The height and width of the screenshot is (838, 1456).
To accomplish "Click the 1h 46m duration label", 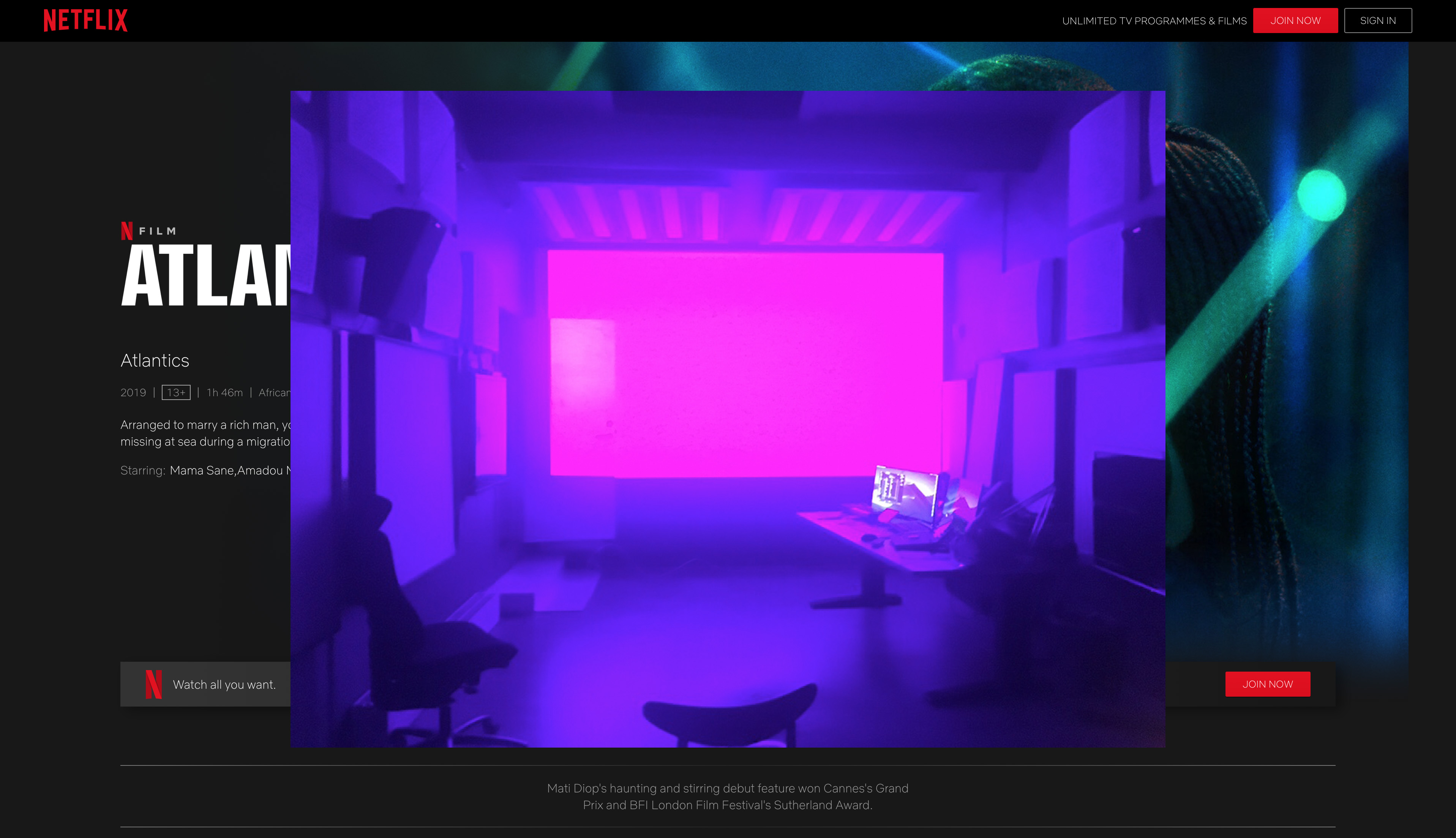I will pos(224,392).
